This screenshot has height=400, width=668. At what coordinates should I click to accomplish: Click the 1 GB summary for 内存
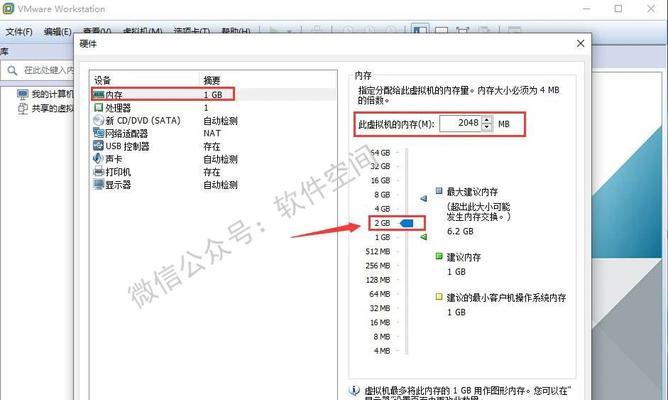213,95
